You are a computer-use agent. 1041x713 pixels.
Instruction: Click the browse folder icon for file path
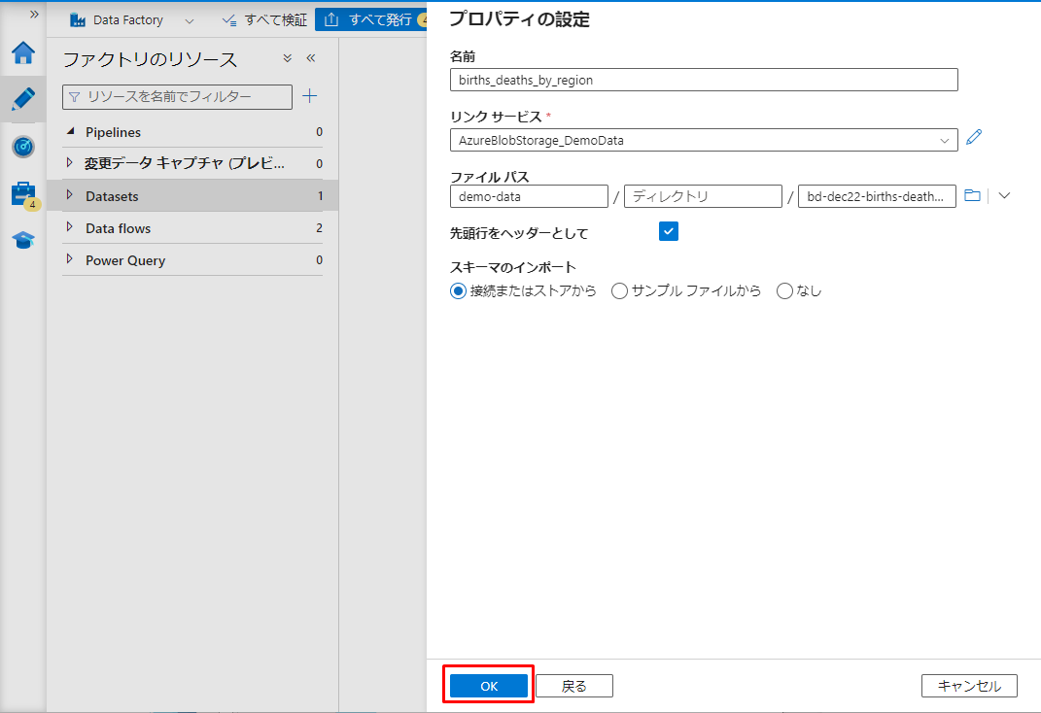point(972,196)
